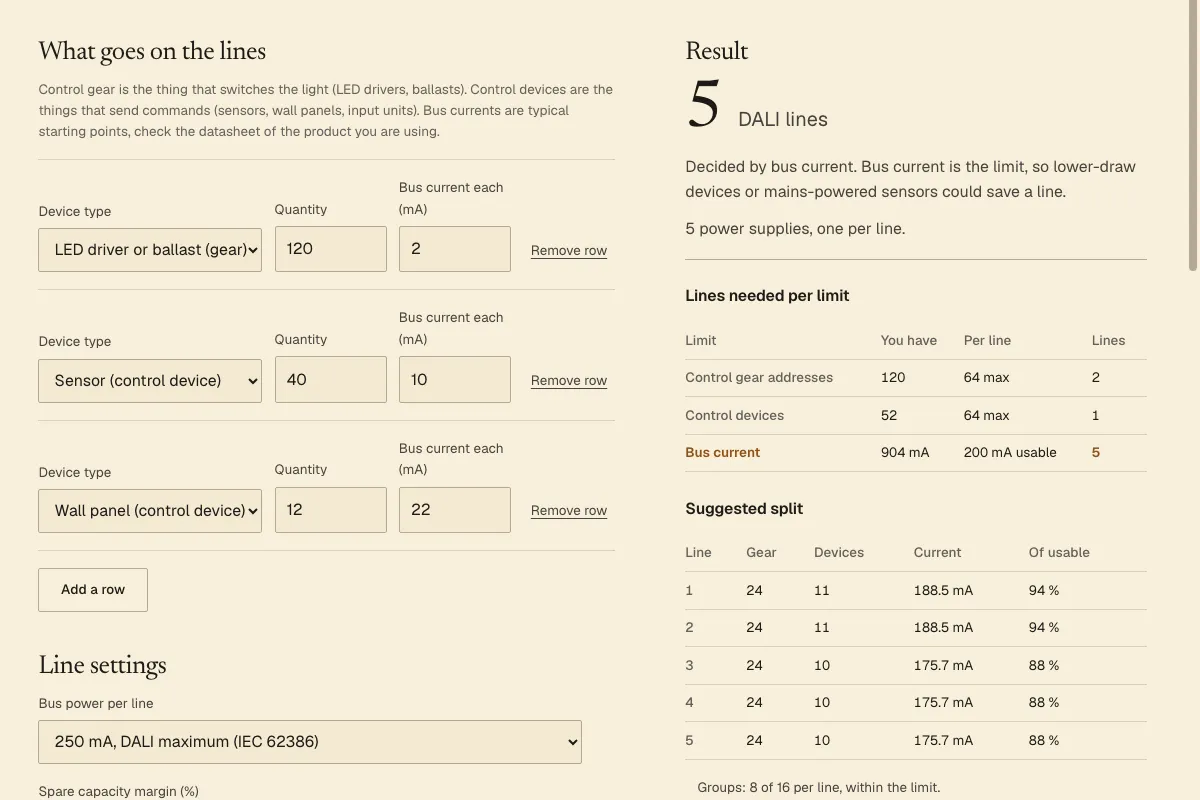Click the 'Spare capacity margin (%)' label
This screenshot has height=800, width=1200.
pos(119,791)
